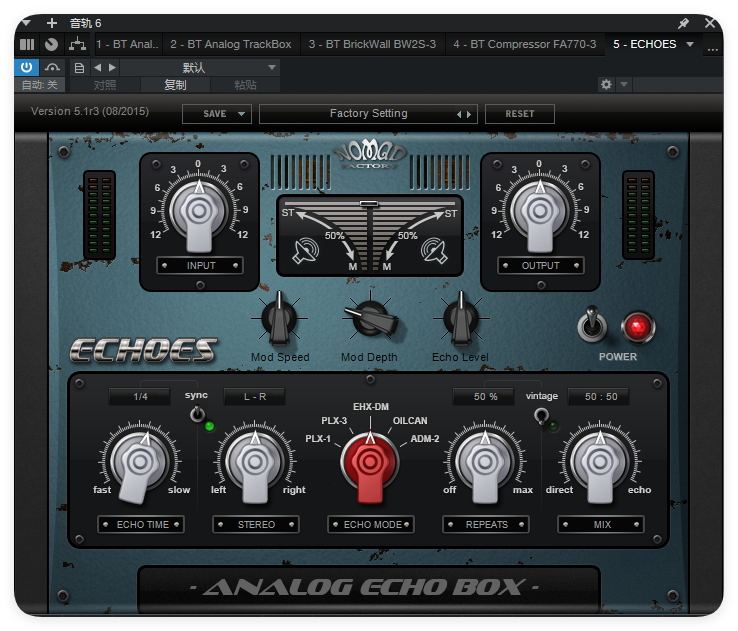Screen dimensions: 738x631
Task: Click the 50 % repeats value display
Action: 485,397
